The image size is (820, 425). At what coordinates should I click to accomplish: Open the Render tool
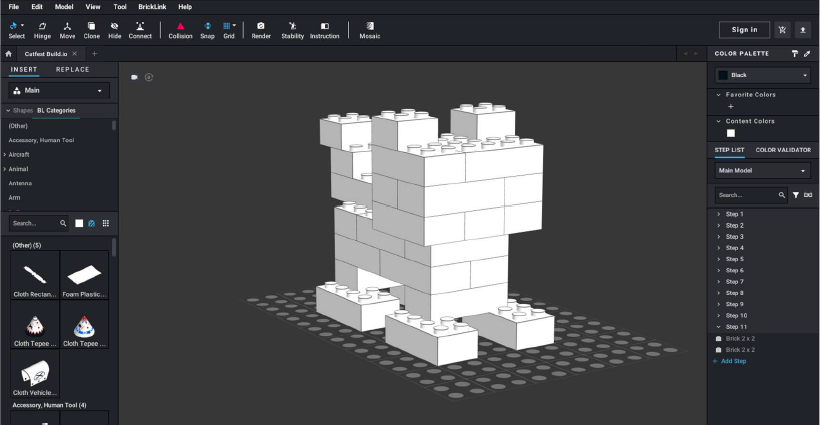(261, 29)
